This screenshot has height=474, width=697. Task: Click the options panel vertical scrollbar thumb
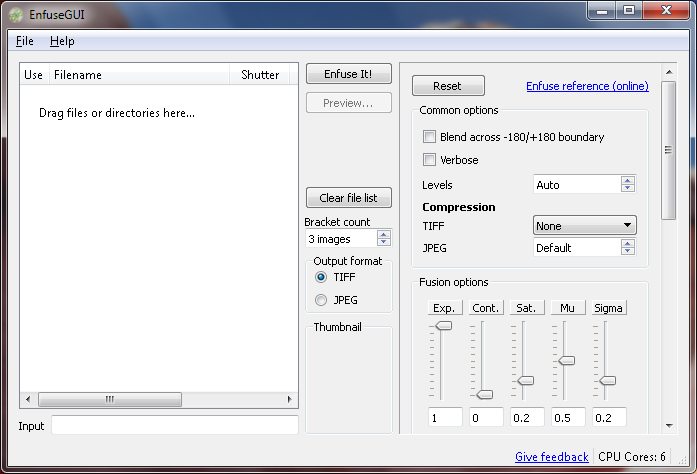[x=669, y=150]
